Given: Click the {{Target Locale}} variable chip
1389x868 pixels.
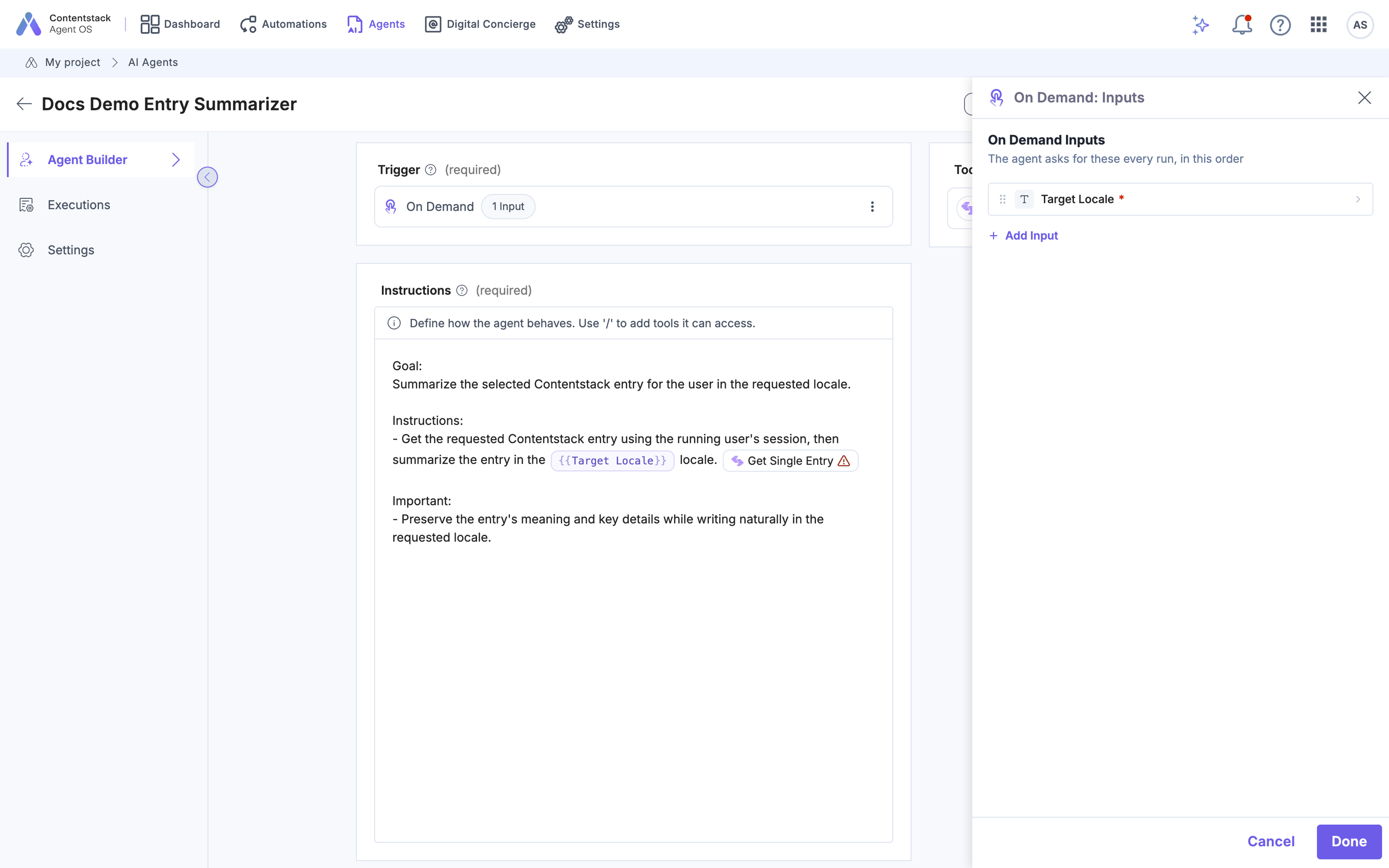Looking at the screenshot, I should 612,460.
